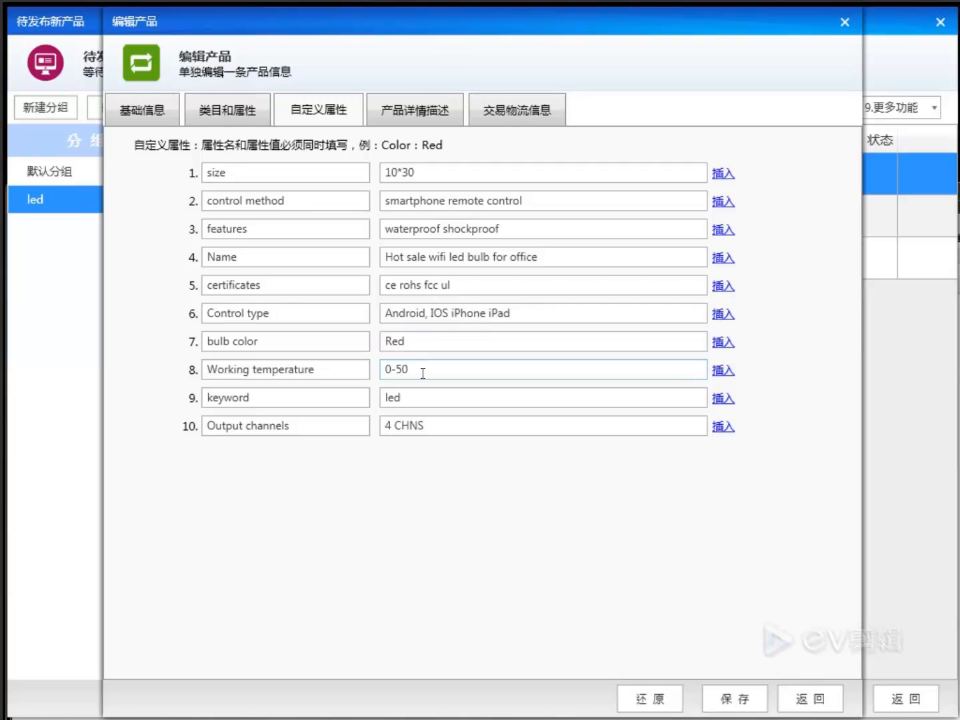Image resolution: width=960 pixels, height=720 pixels.
Task: Click the 'ce rohs fcc ul' value field
Action: (543, 285)
